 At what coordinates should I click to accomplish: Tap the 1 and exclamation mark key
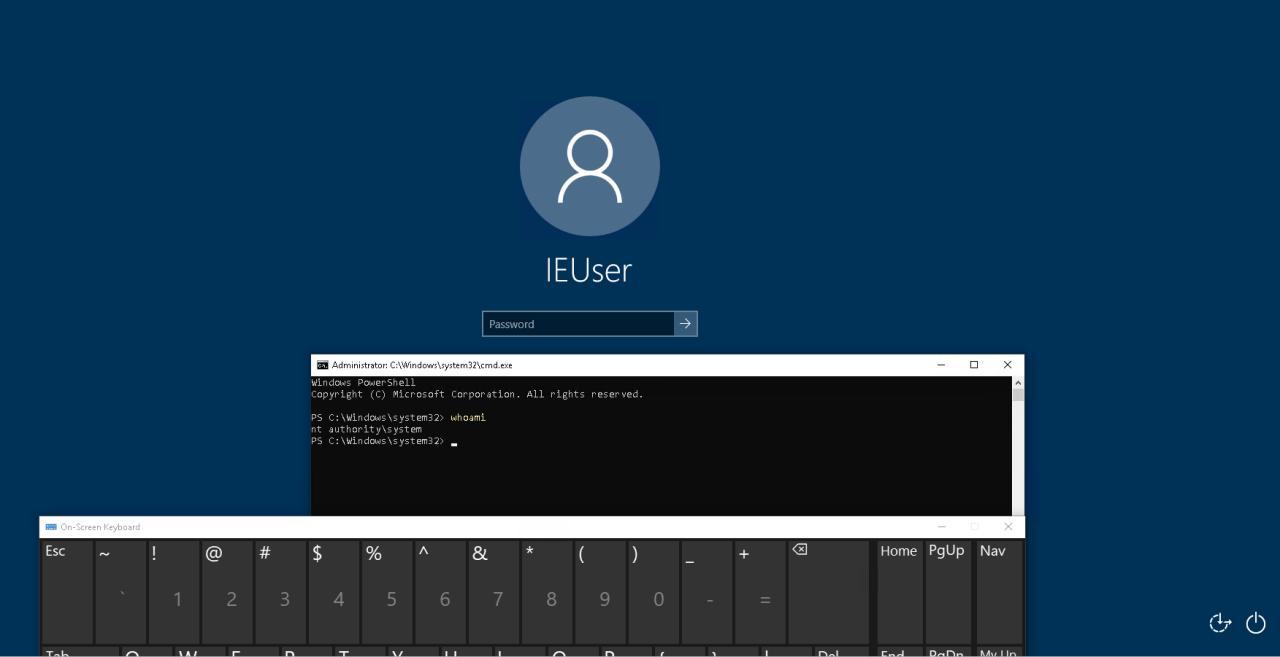tap(173, 592)
